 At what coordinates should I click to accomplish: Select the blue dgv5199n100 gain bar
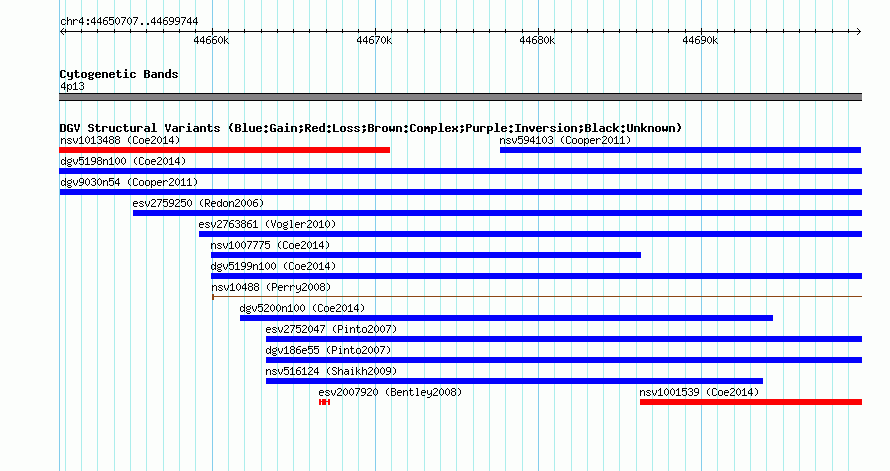click(x=536, y=276)
